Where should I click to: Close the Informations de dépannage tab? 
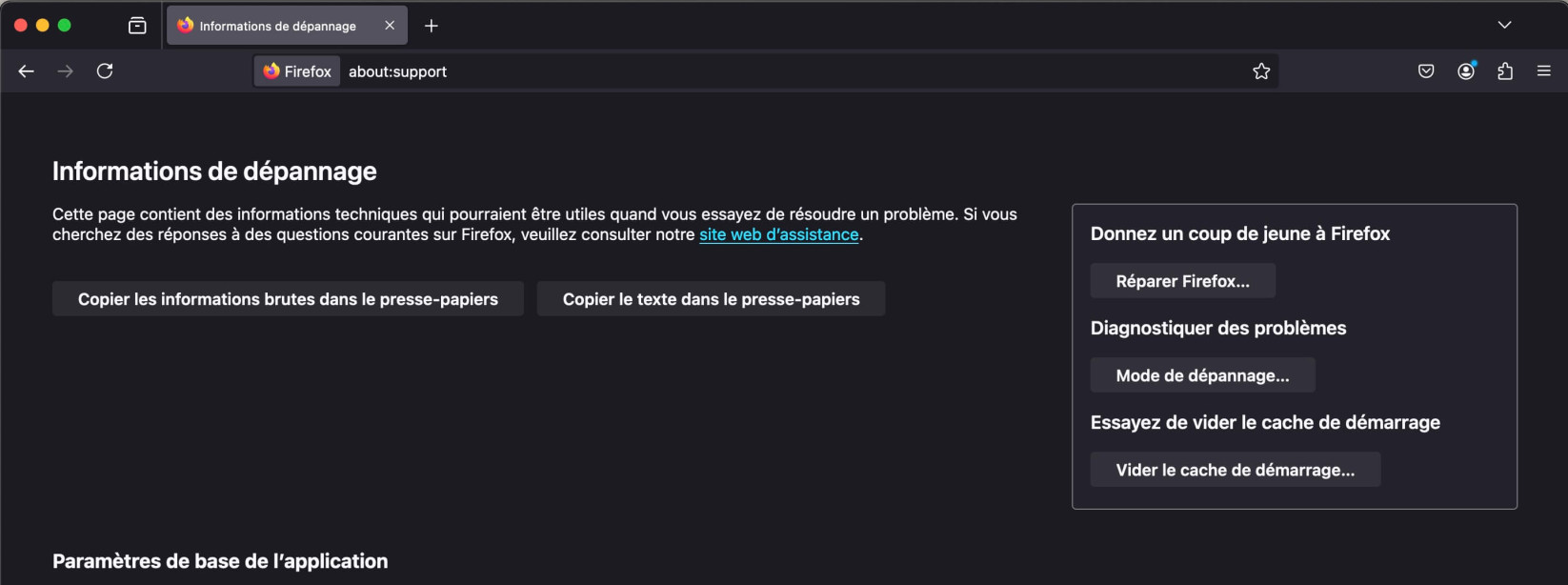tap(390, 26)
